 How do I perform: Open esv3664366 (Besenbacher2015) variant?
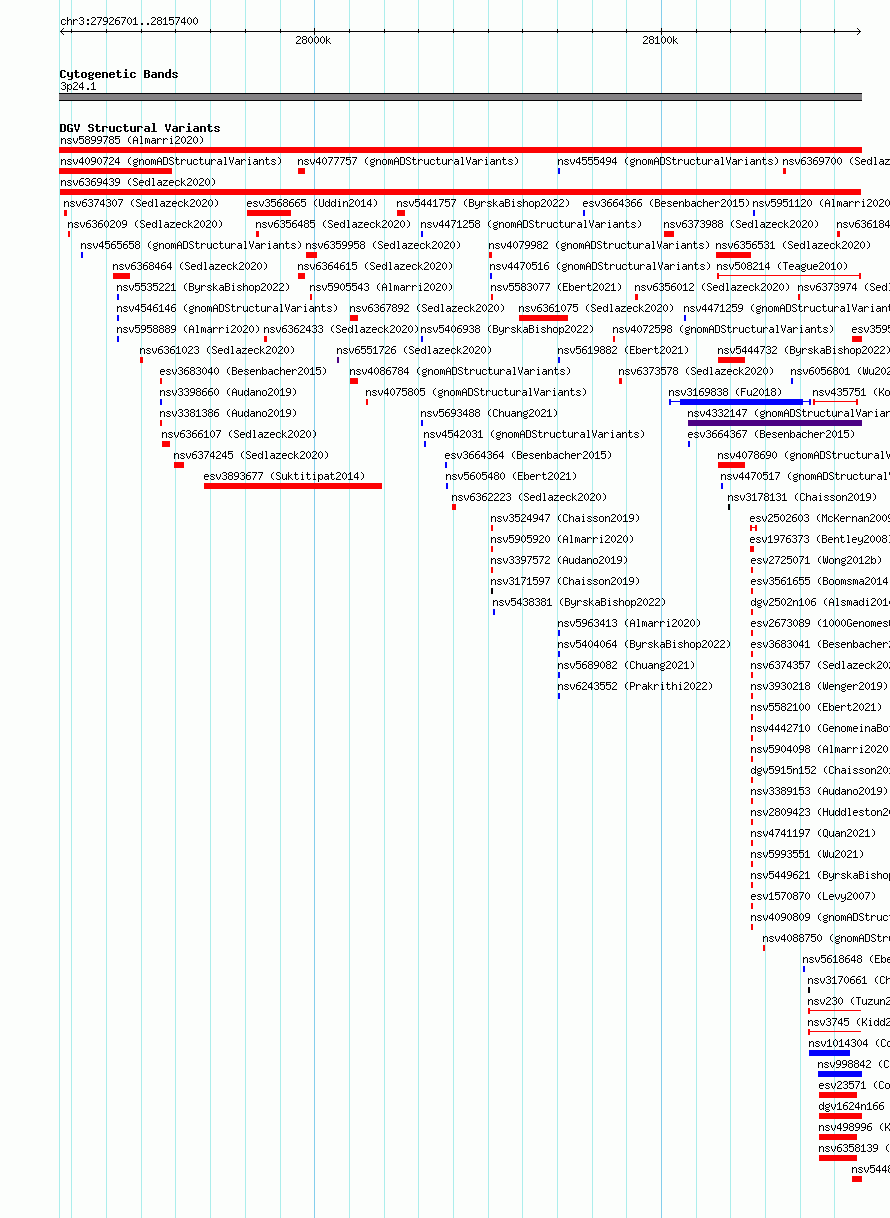coord(666,203)
